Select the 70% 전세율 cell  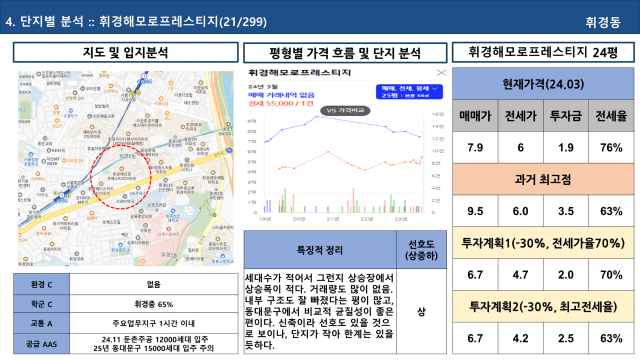click(611, 275)
